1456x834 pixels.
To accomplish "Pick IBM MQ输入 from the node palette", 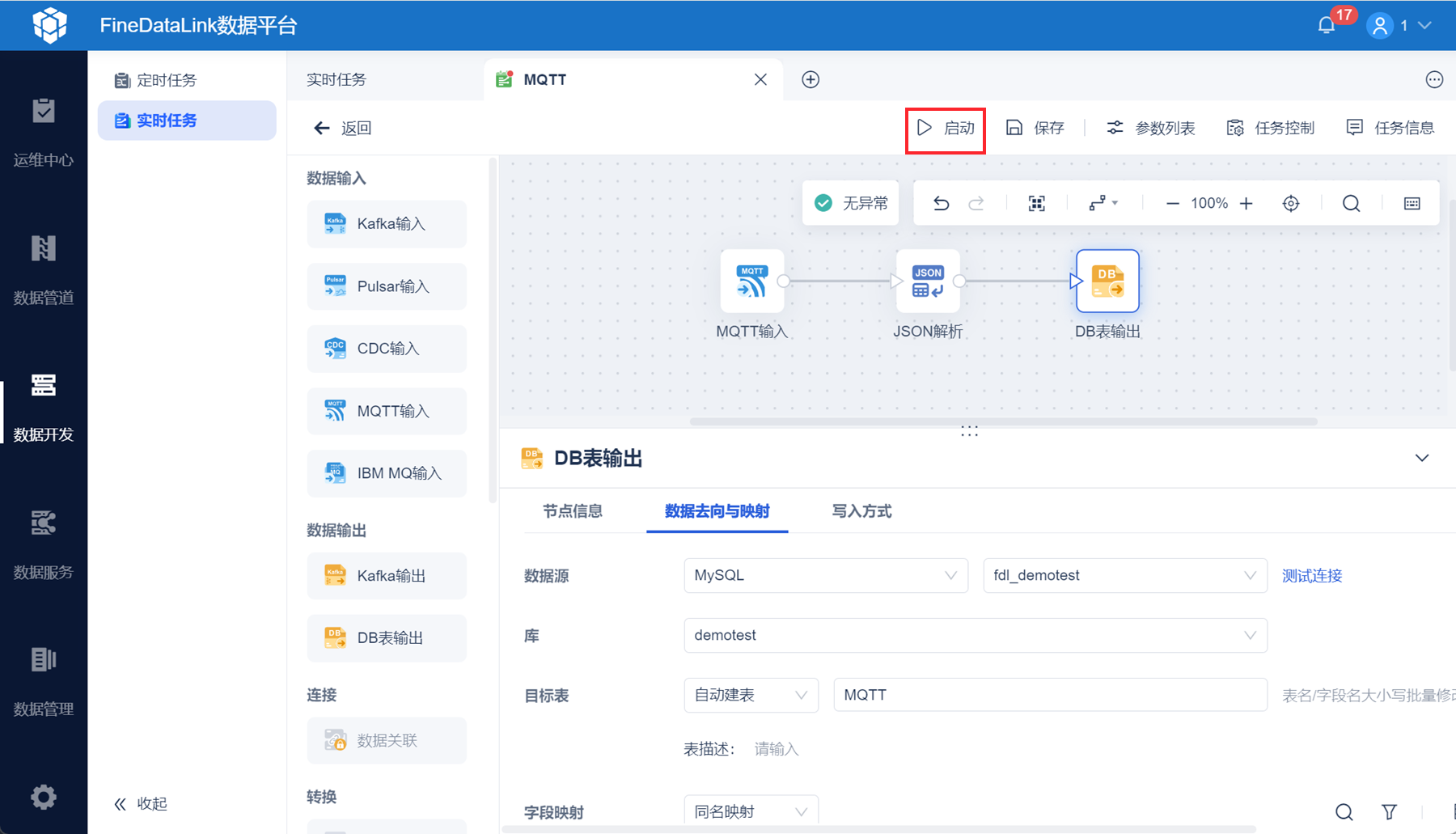I will (x=387, y=473).
